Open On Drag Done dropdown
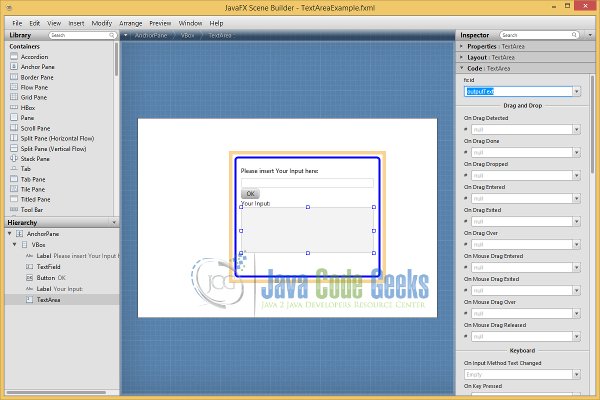 pyautogui.click(x=576, y=153)
